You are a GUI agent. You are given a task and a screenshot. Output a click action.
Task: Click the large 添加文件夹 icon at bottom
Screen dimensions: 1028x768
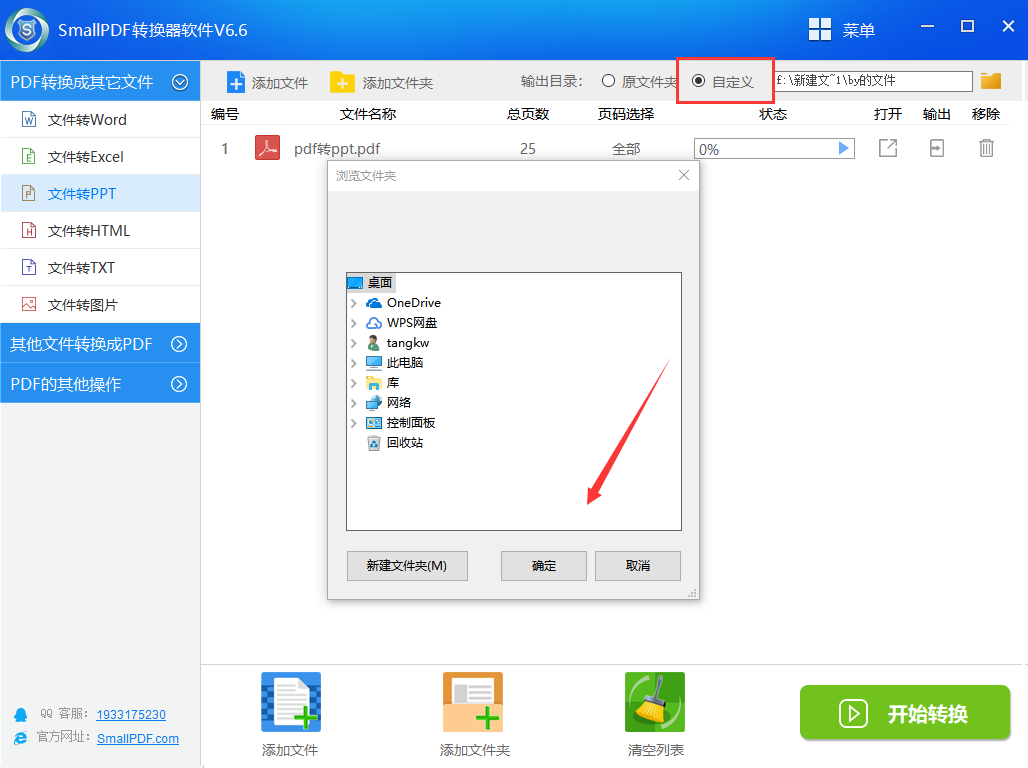pos(473,702)
